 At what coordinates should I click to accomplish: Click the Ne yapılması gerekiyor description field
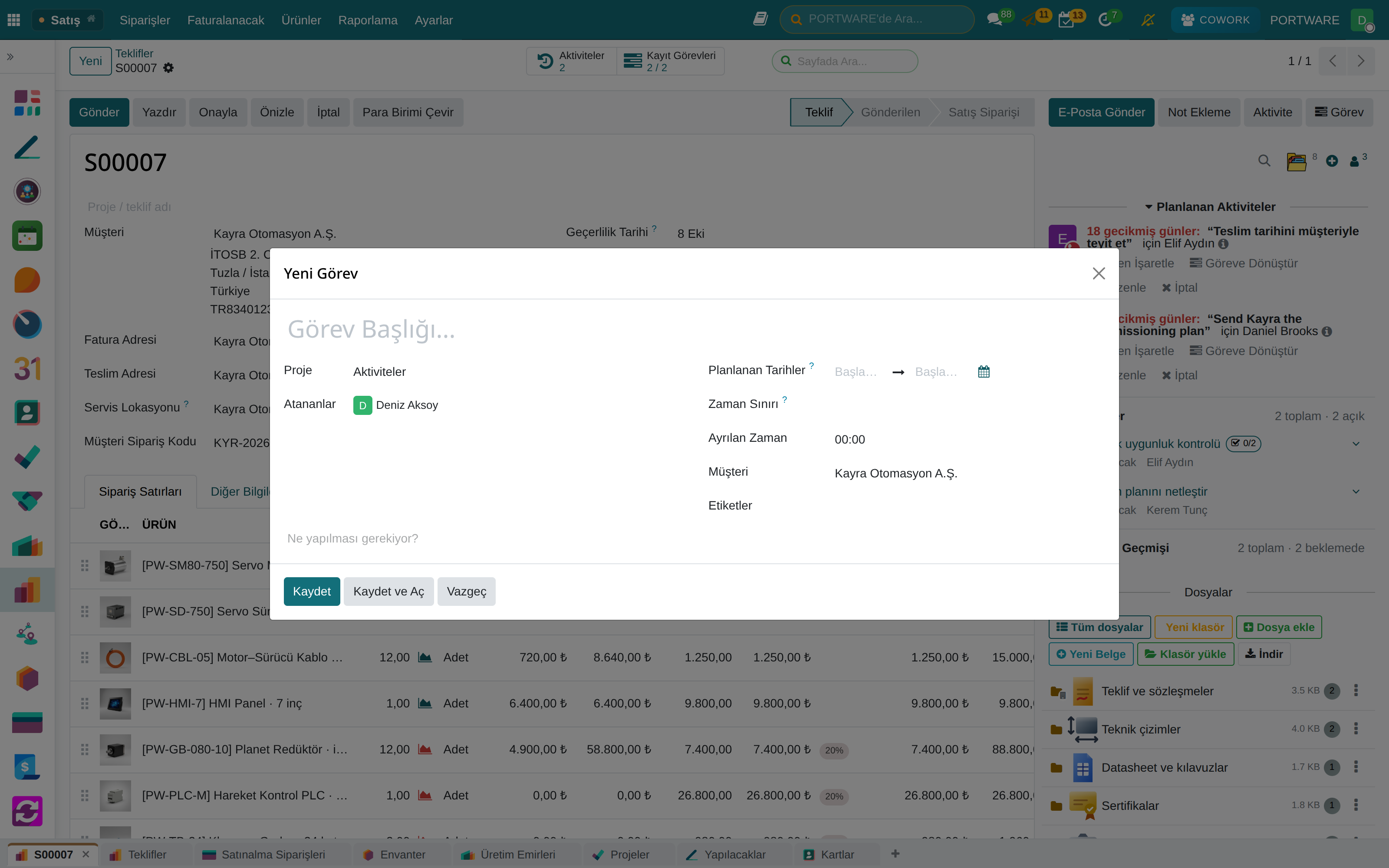coord(694,539)
